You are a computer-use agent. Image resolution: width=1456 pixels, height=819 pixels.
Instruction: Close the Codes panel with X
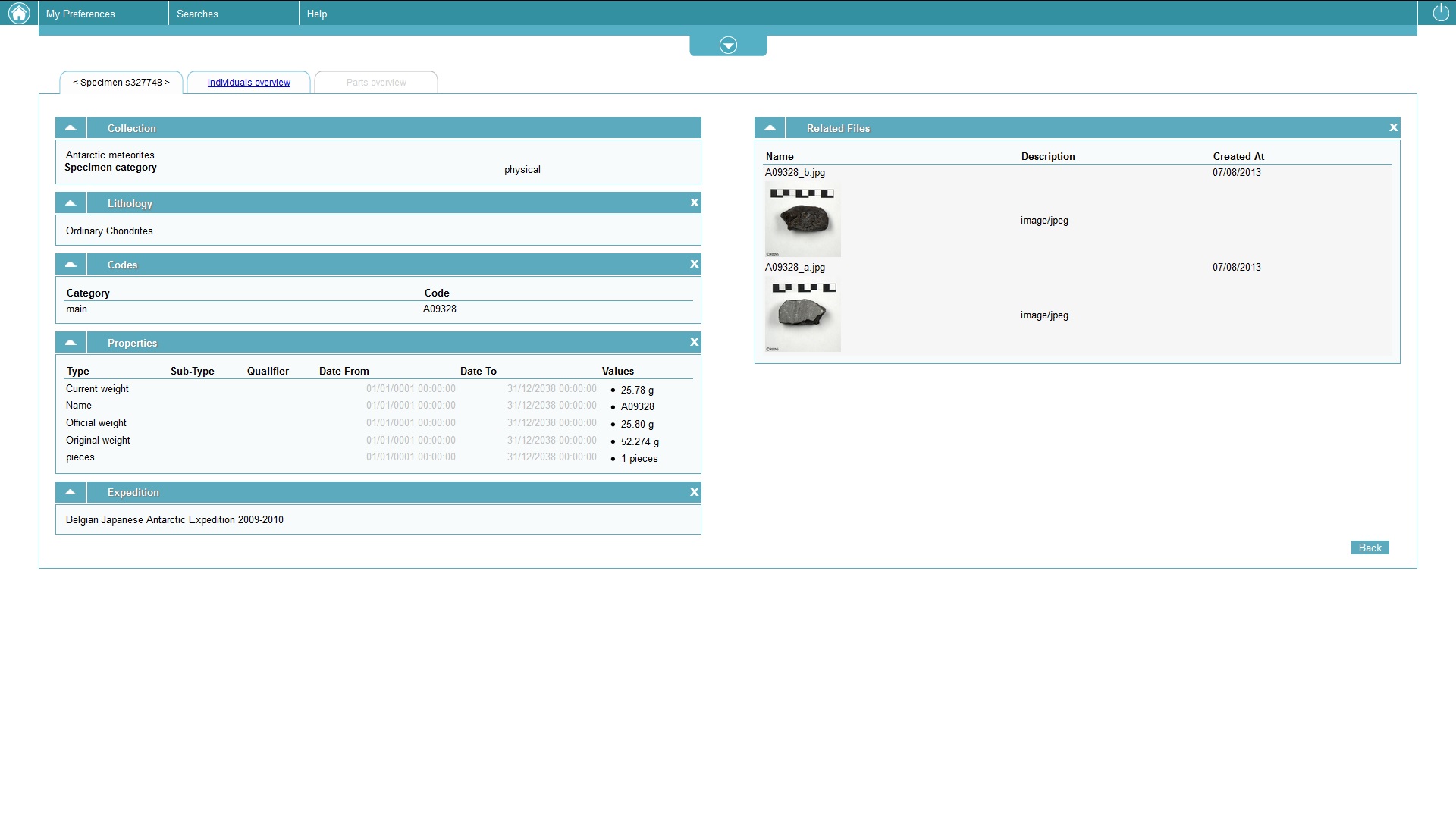click(x=694, y=264)
